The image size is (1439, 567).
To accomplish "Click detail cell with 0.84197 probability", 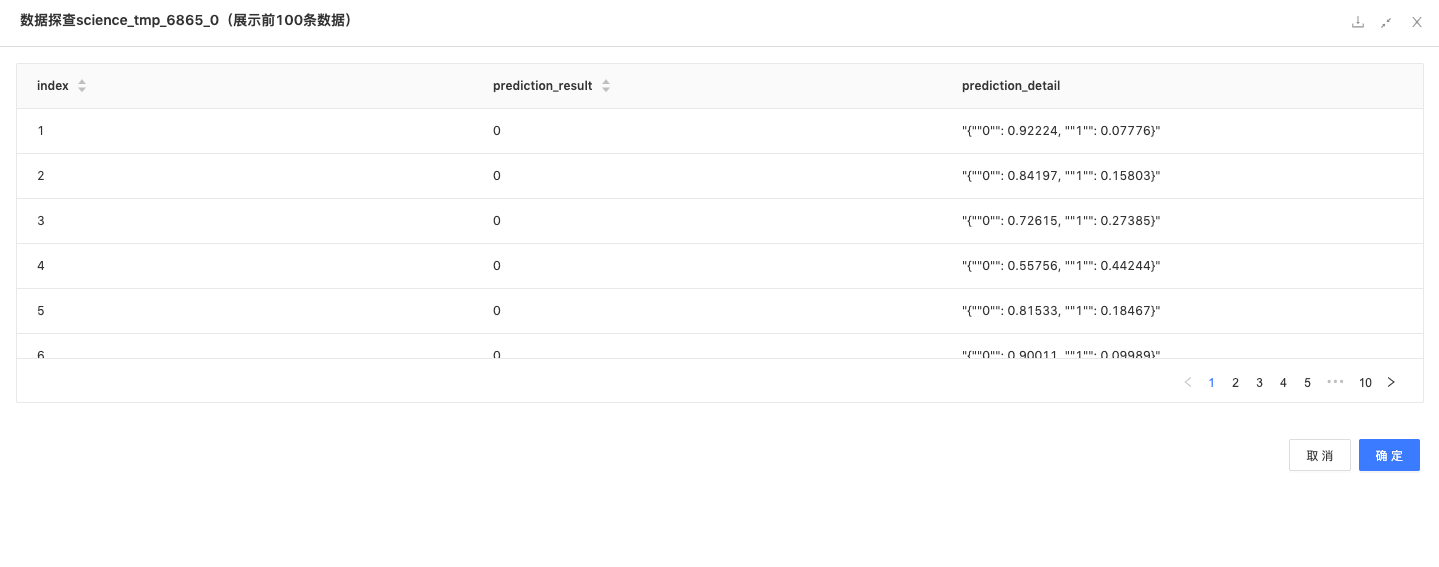I will point(1061,176).
